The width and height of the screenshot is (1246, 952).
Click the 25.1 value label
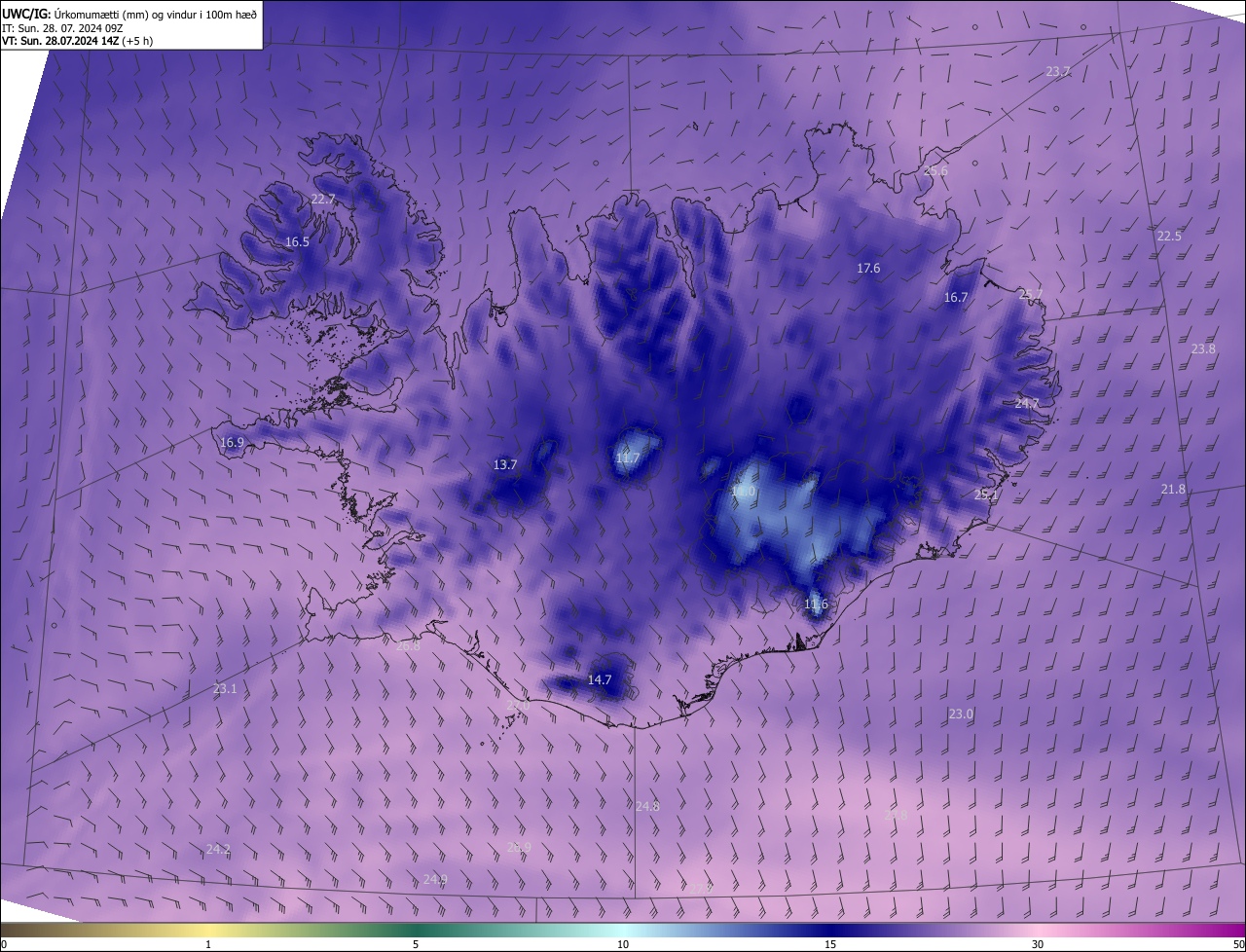pyautogui.click(x=986, y=494)
